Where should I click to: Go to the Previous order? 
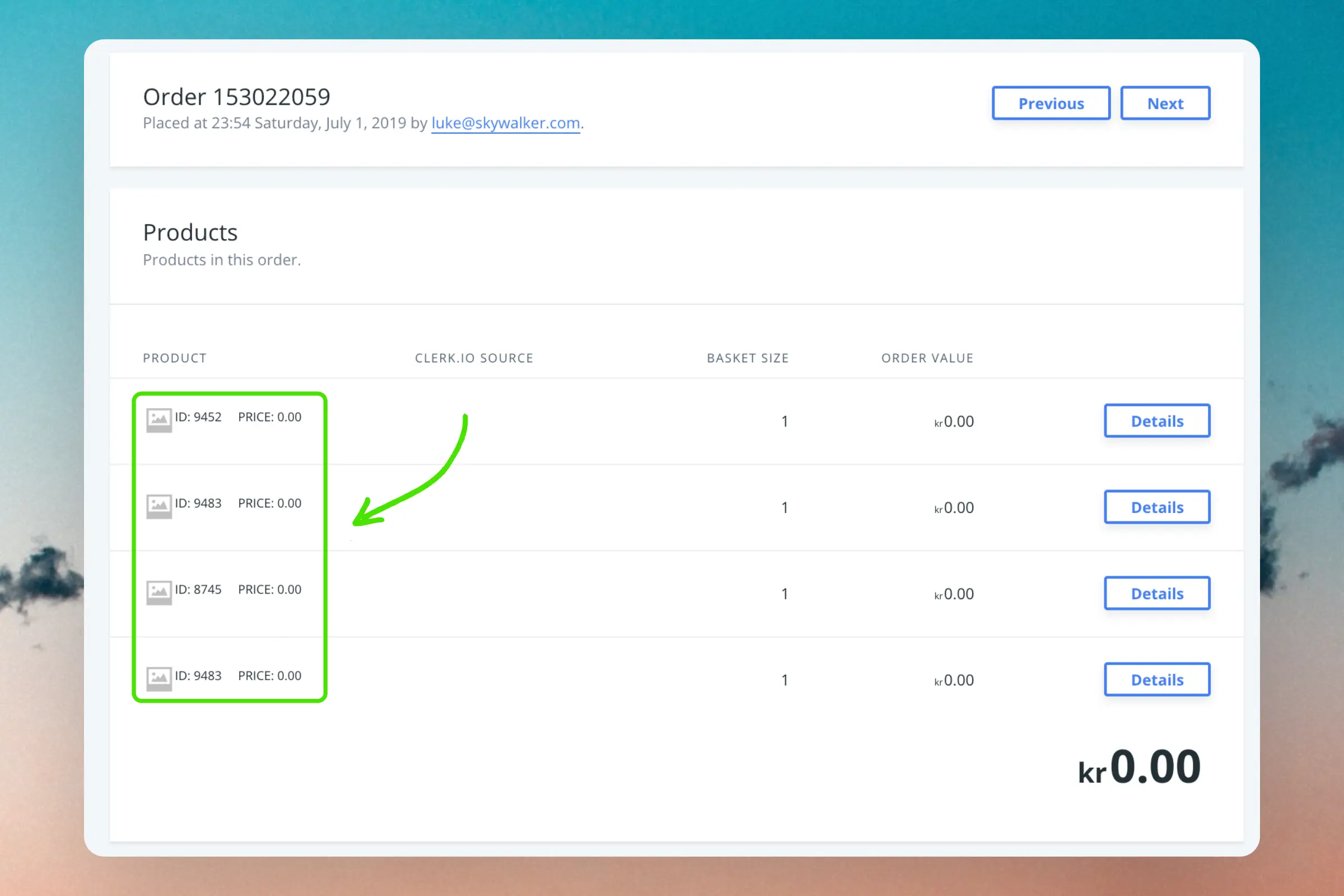1051,104
